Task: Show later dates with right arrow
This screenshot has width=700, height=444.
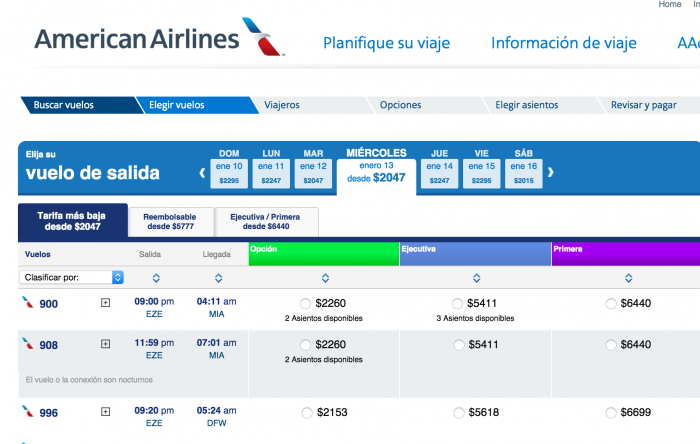Action: pyautogui.click(x=550, y=172)
